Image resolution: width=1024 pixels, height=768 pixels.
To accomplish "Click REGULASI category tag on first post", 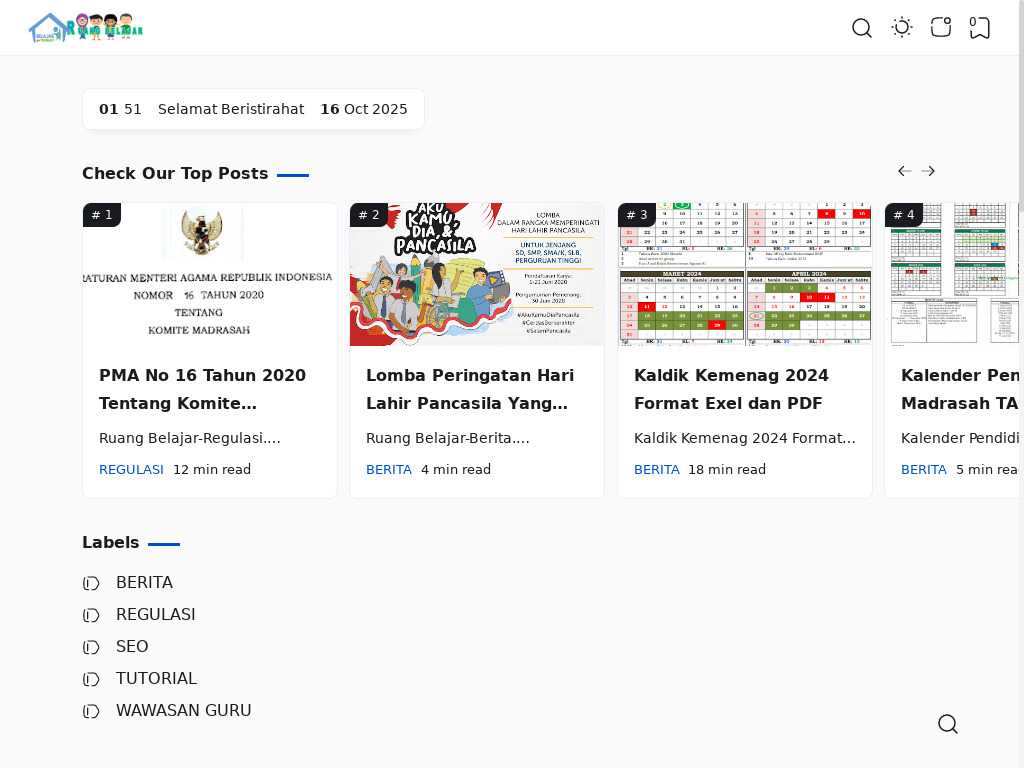I will pos(131,469).
